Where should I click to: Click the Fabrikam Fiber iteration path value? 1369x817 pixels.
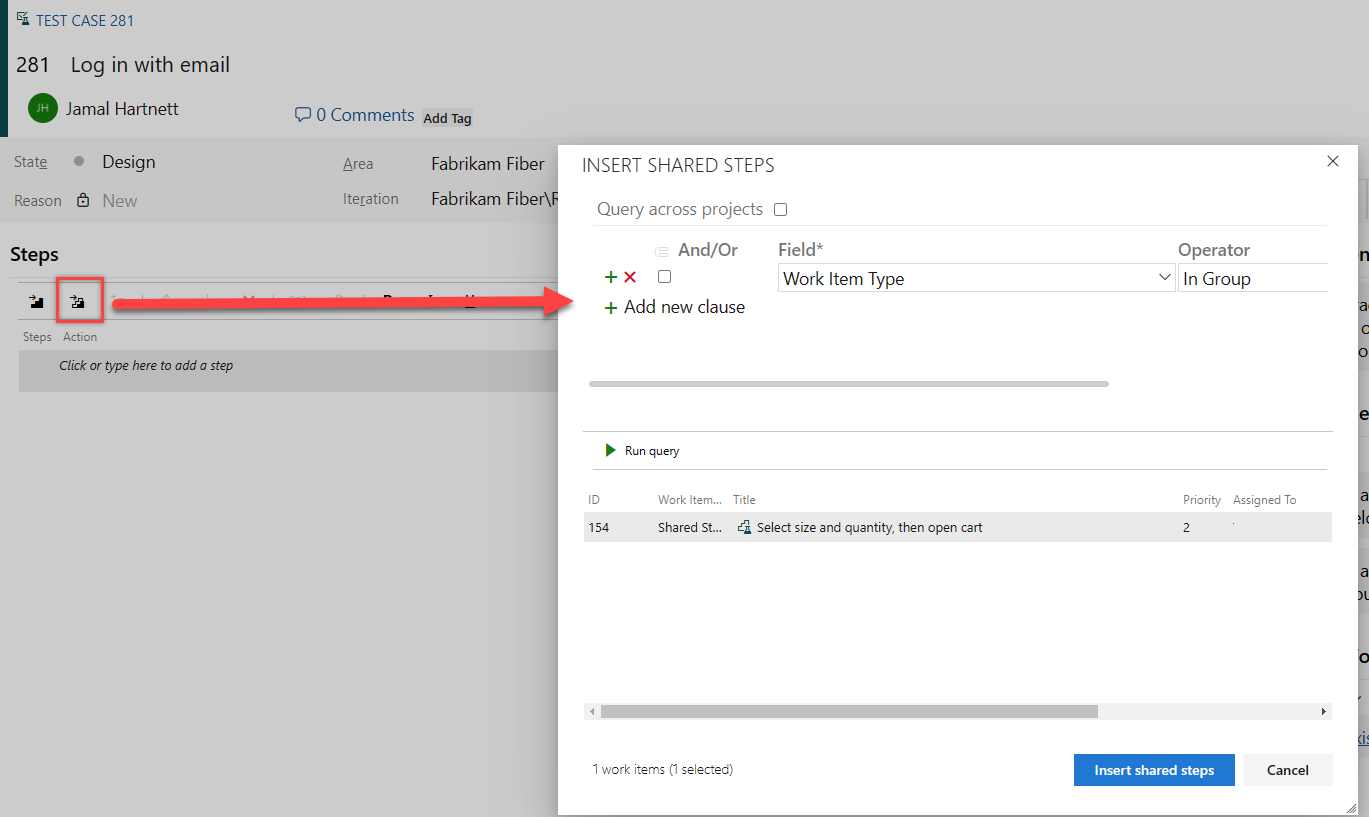[494, 199]
